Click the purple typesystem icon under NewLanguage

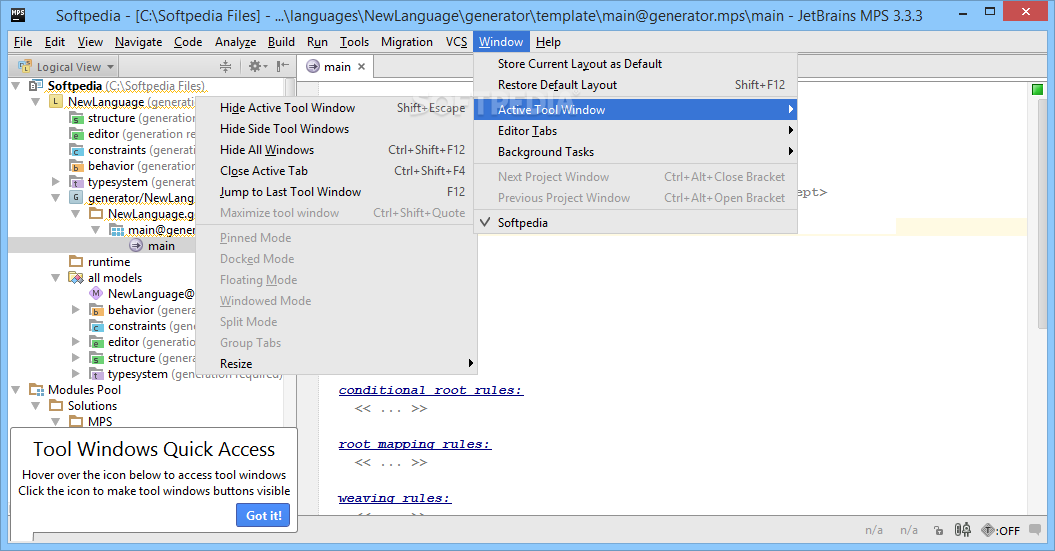pyautogui.click(x=76, y=182)
